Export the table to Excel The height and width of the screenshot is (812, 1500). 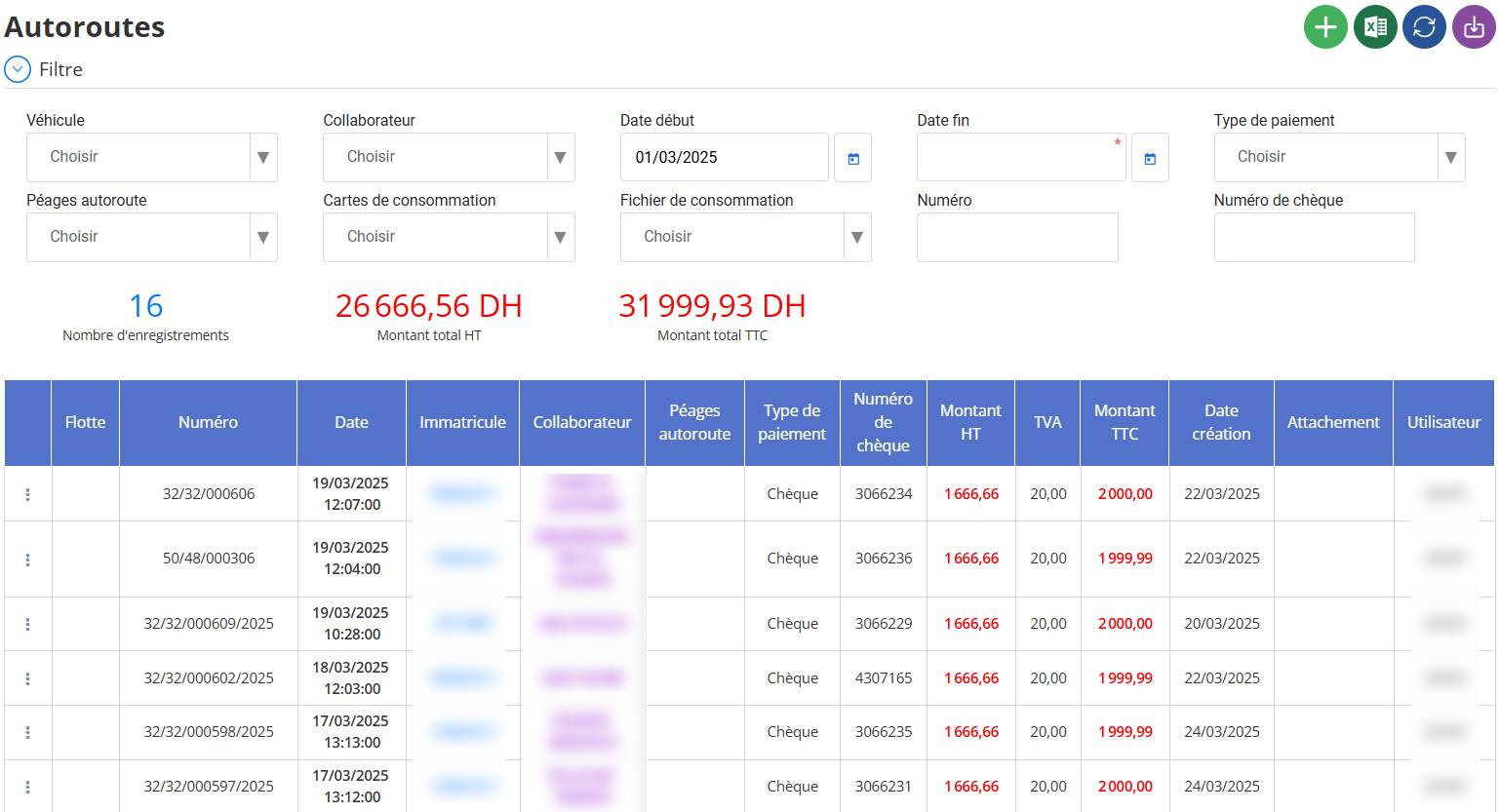[x=1375, y=26]
